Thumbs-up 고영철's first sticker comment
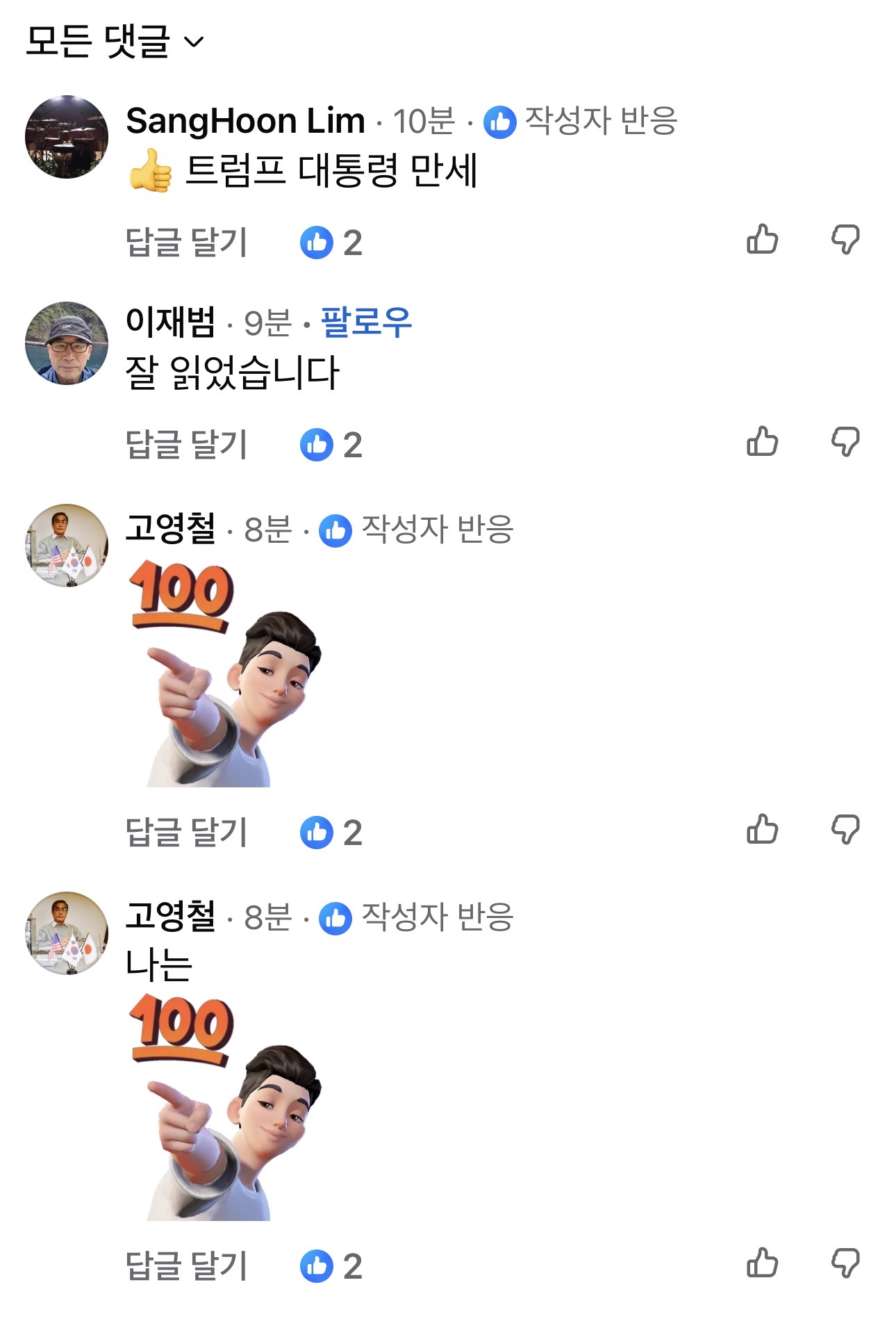This screenshot has height=1319, width=896. (763, 830)
